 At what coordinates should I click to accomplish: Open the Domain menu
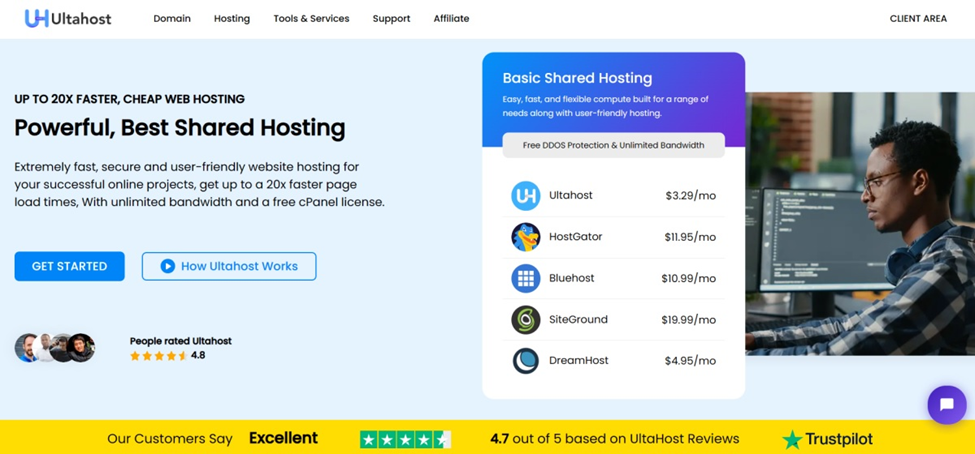172,18
